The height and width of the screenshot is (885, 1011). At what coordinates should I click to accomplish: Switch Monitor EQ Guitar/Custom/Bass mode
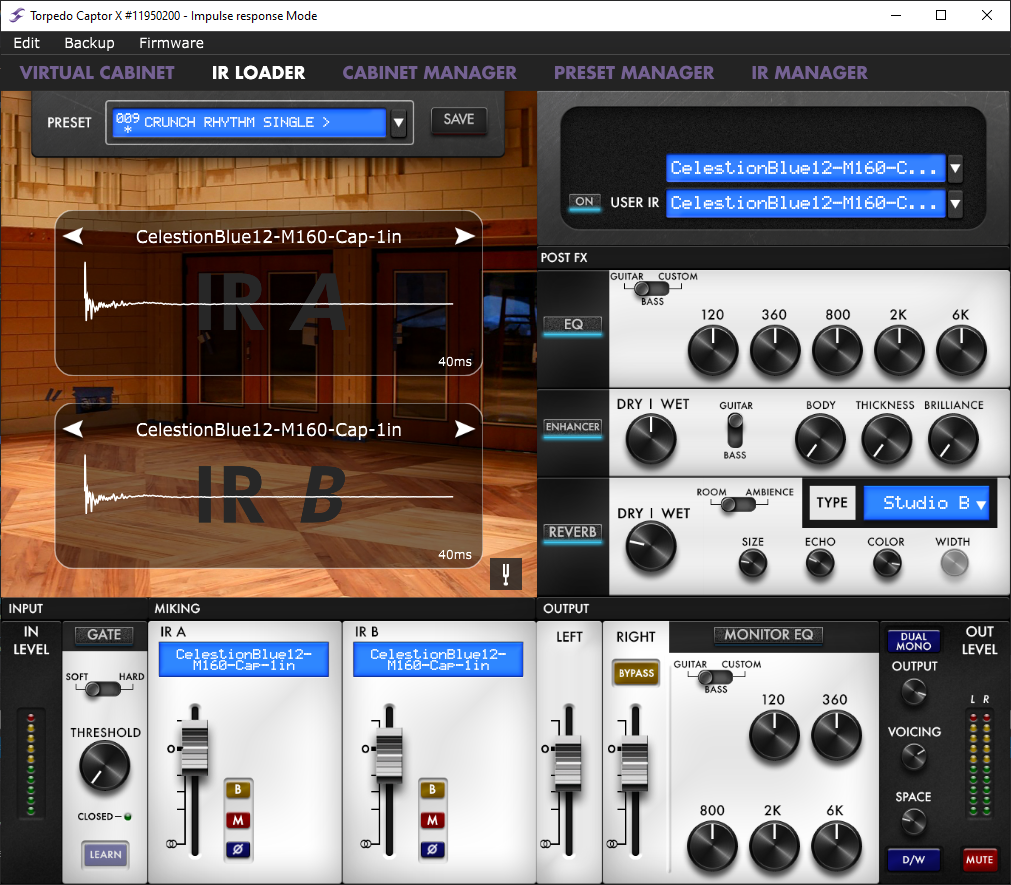click(x=716, y=677)
